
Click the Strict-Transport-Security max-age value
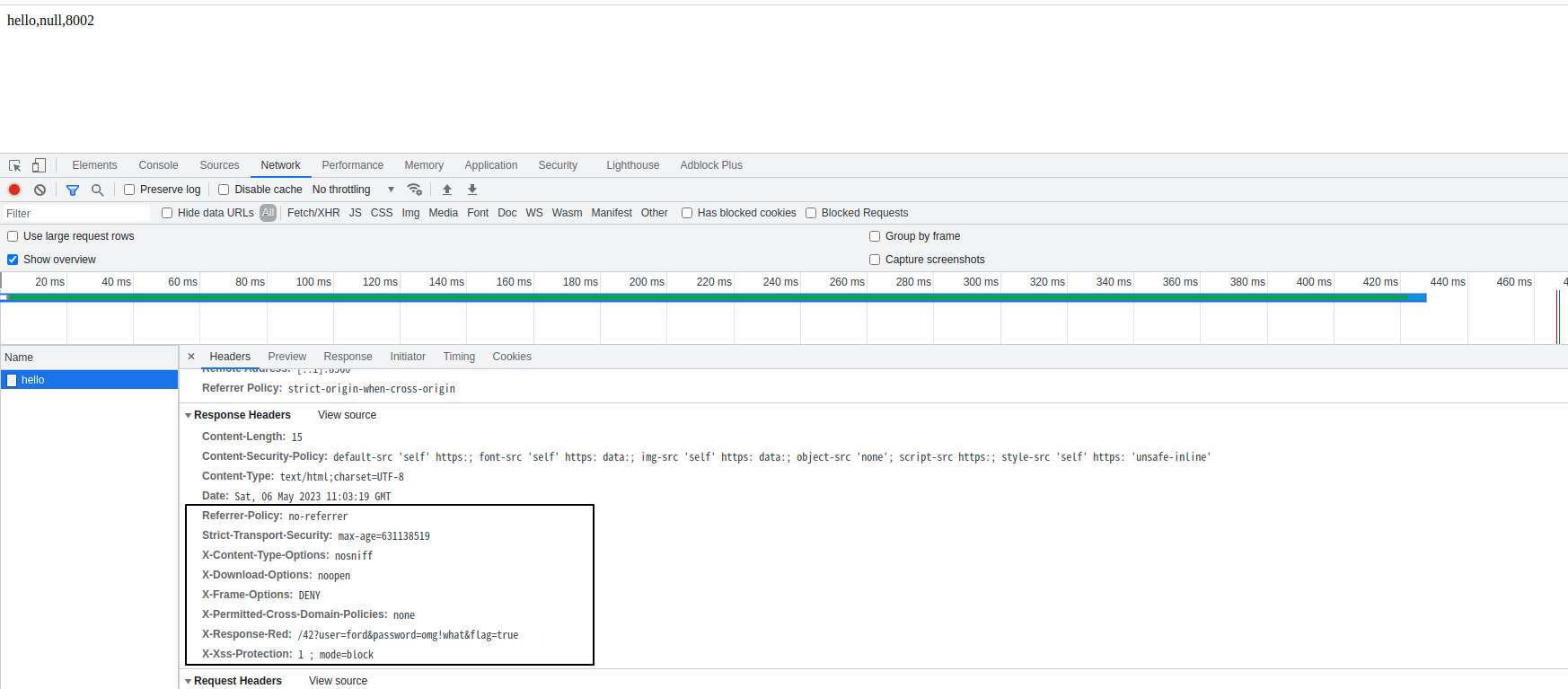point(383,536)
